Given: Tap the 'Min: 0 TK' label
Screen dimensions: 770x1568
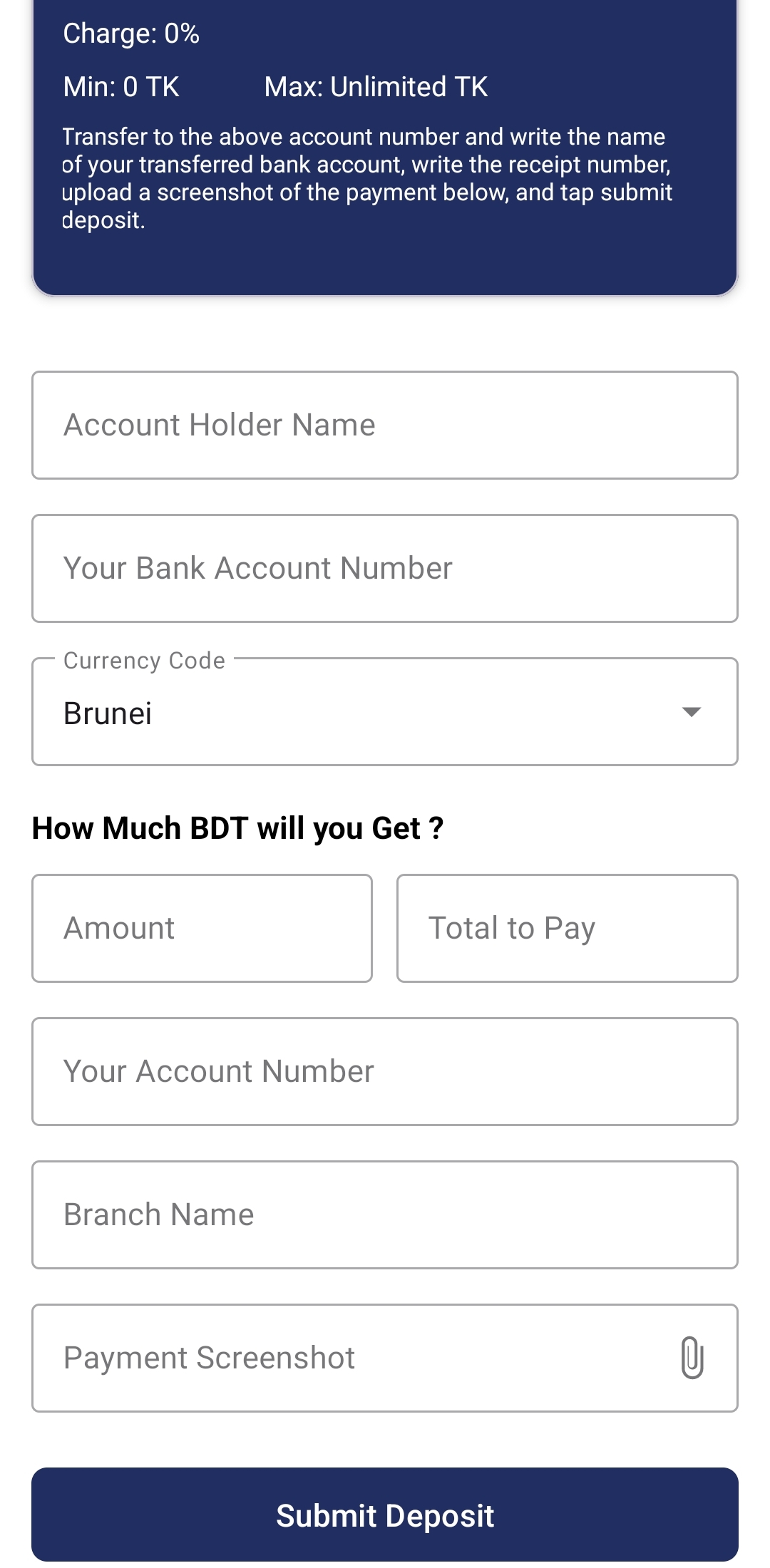Looking at the screenshot, I should pyautogui.click(x=121, y=87).
